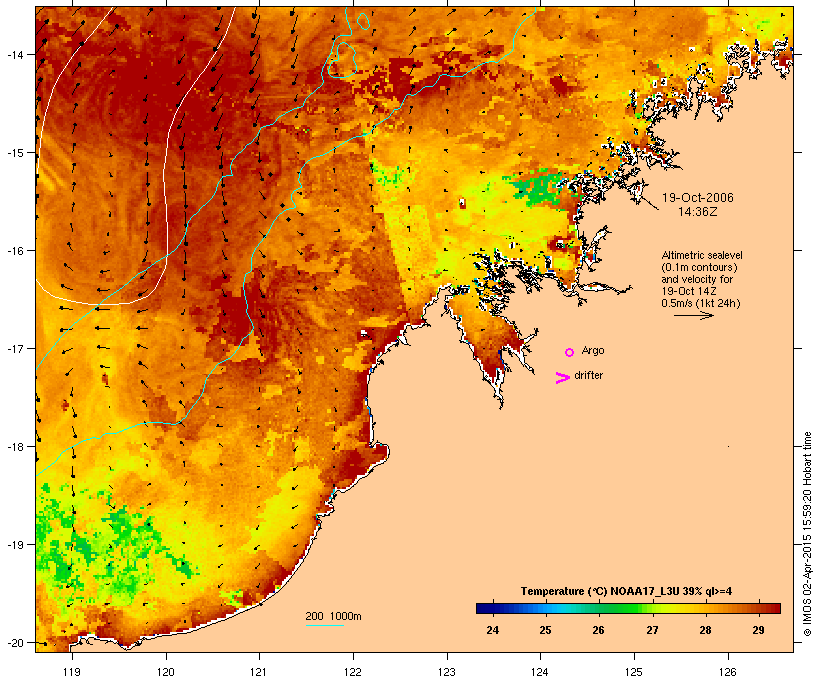The image size is (820, 680).
Task: Click the 'Altimetric sealevel' legend text
Action: pyautogui.click(x=702, y=255)
